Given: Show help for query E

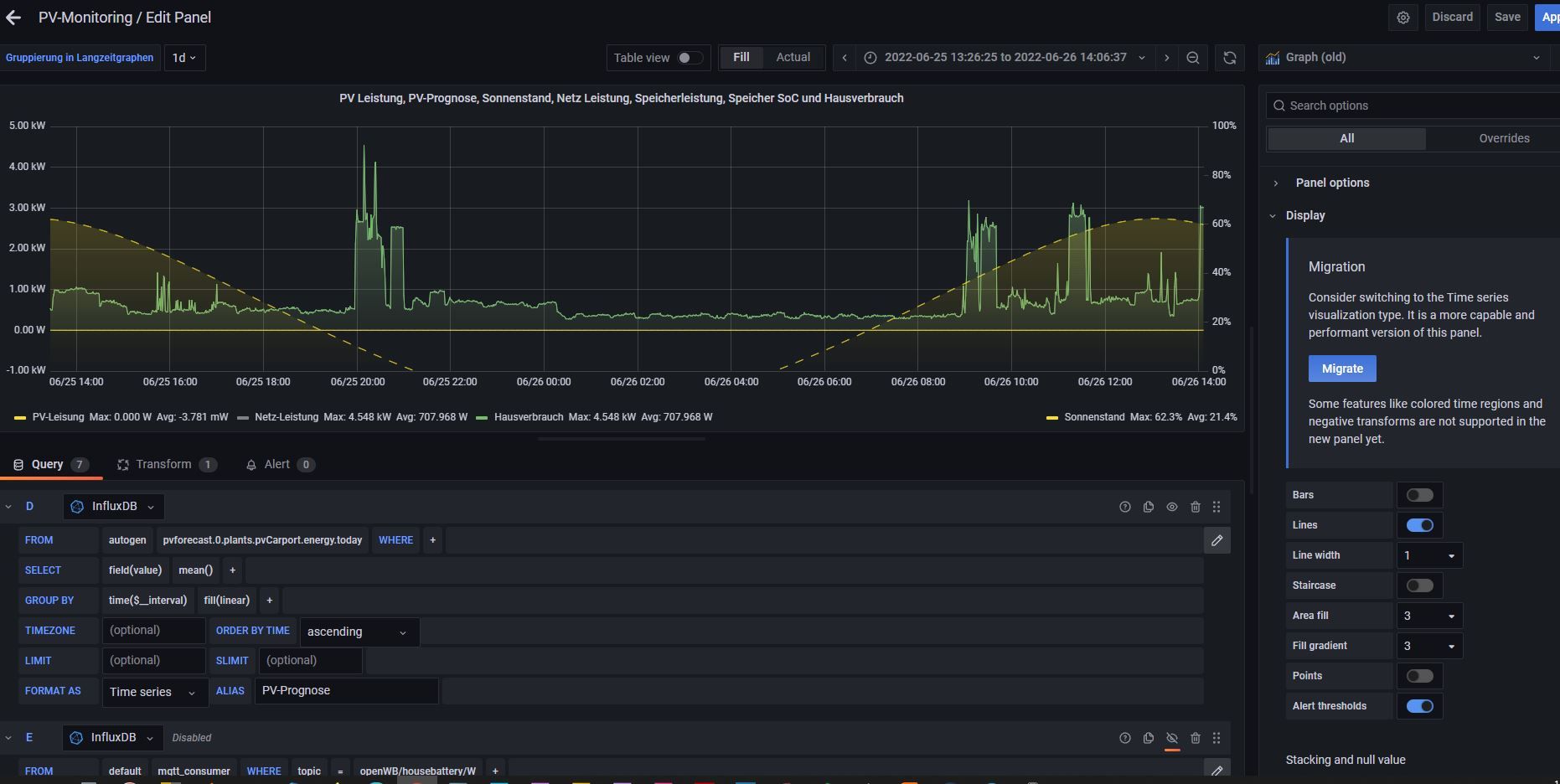Looking at the screenshot, I should [x=1125, y=738].
